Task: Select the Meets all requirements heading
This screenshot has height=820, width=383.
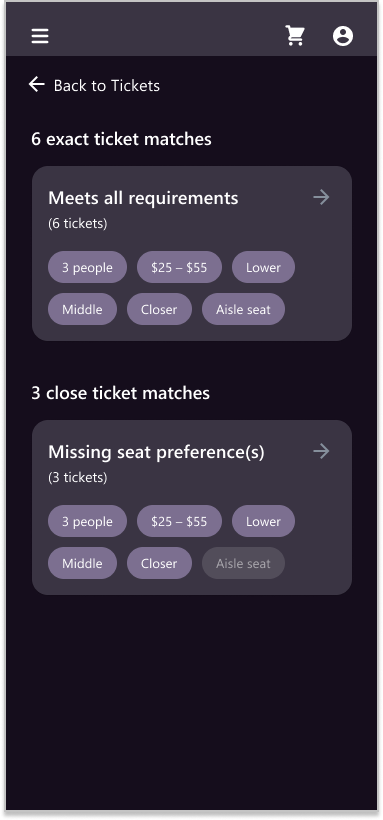Action: 143,198
